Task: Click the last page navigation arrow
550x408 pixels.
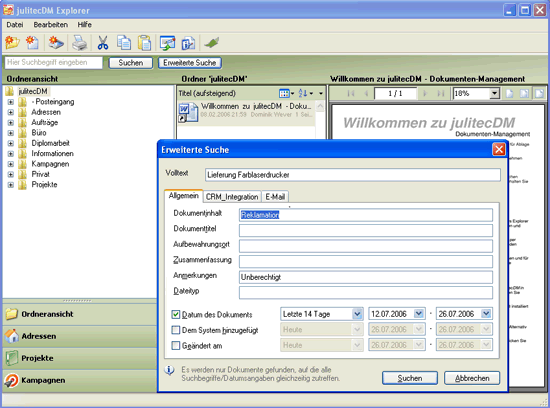Action: 441,93
